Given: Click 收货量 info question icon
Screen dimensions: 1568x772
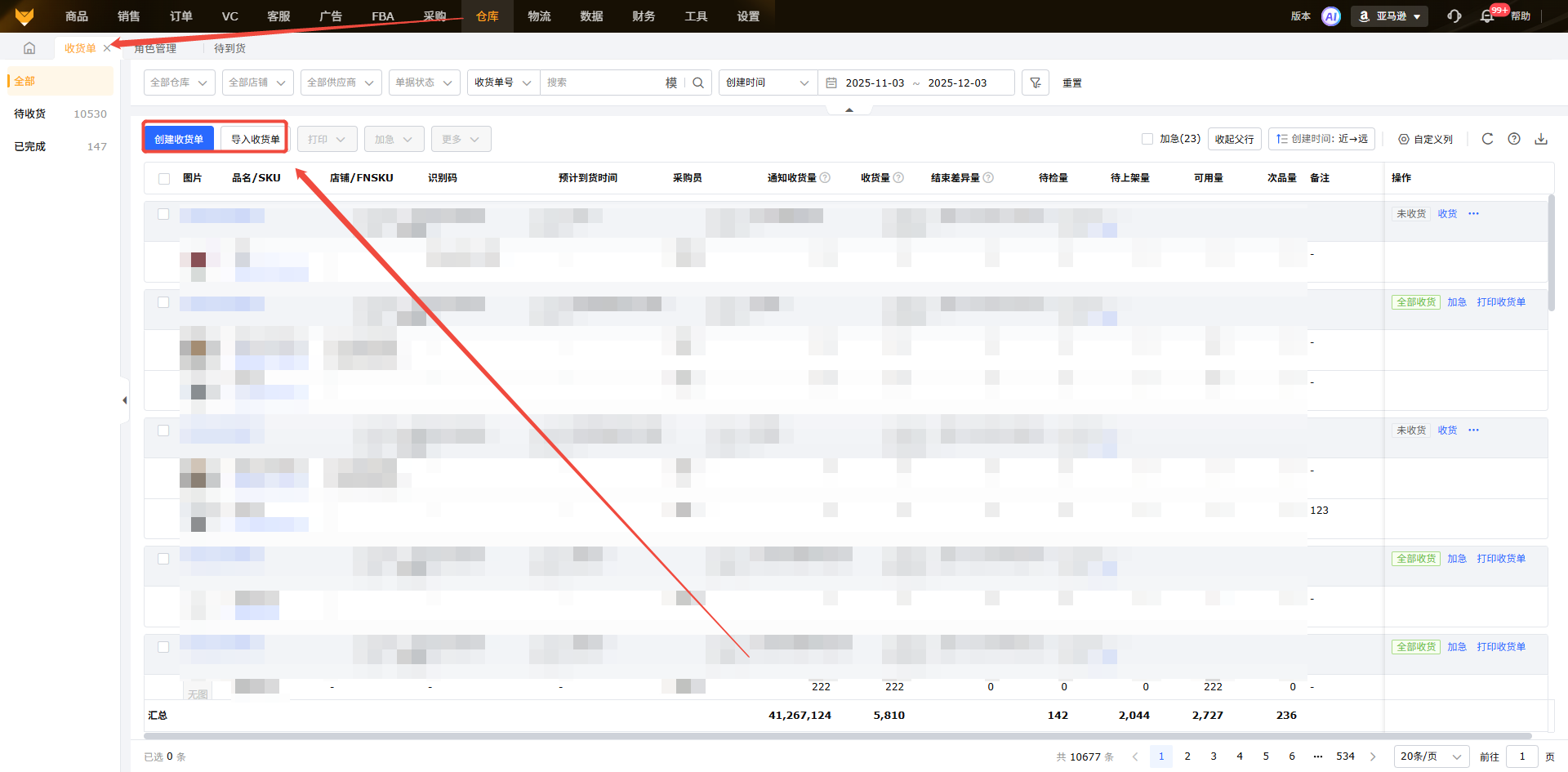Looking at the screenshot, I should point(898,177).
